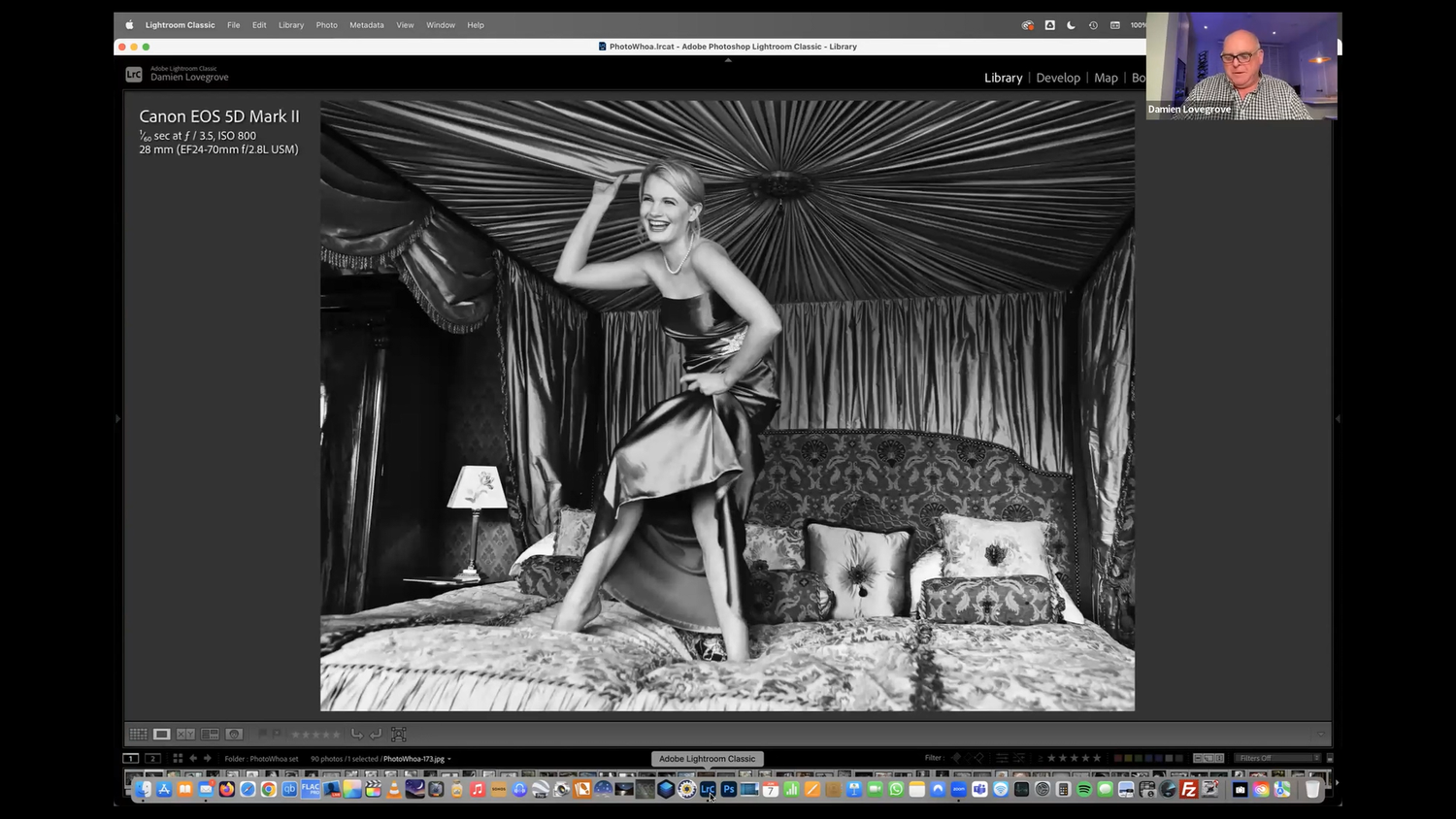The image size is (1456, 819).
Task: Open the Metadata menu
Action: tap(367, 25)
